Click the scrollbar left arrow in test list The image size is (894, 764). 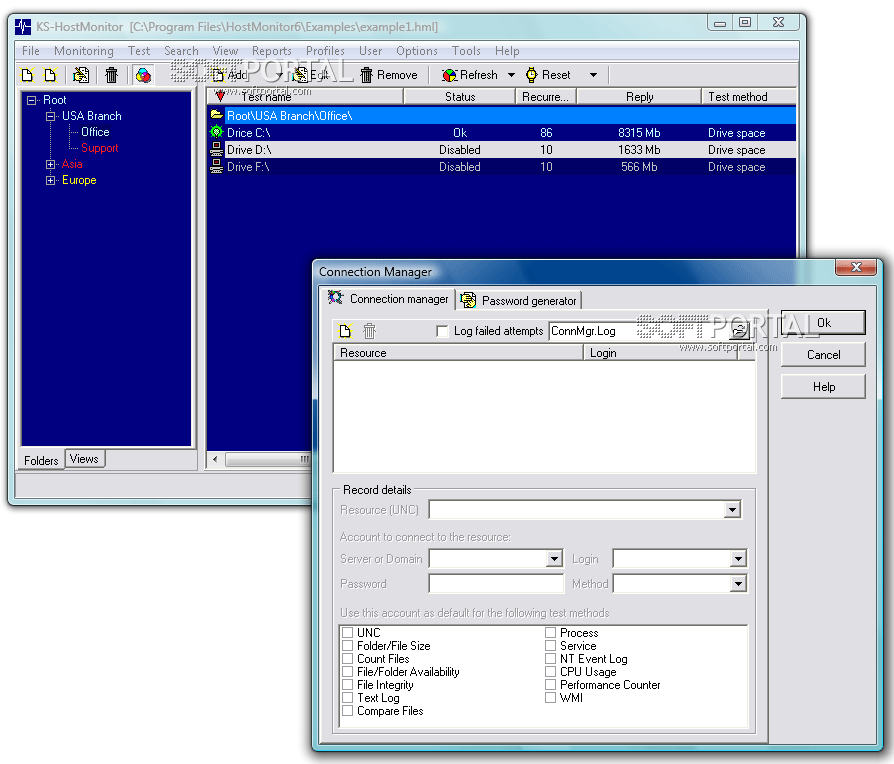tap(215, 459)
